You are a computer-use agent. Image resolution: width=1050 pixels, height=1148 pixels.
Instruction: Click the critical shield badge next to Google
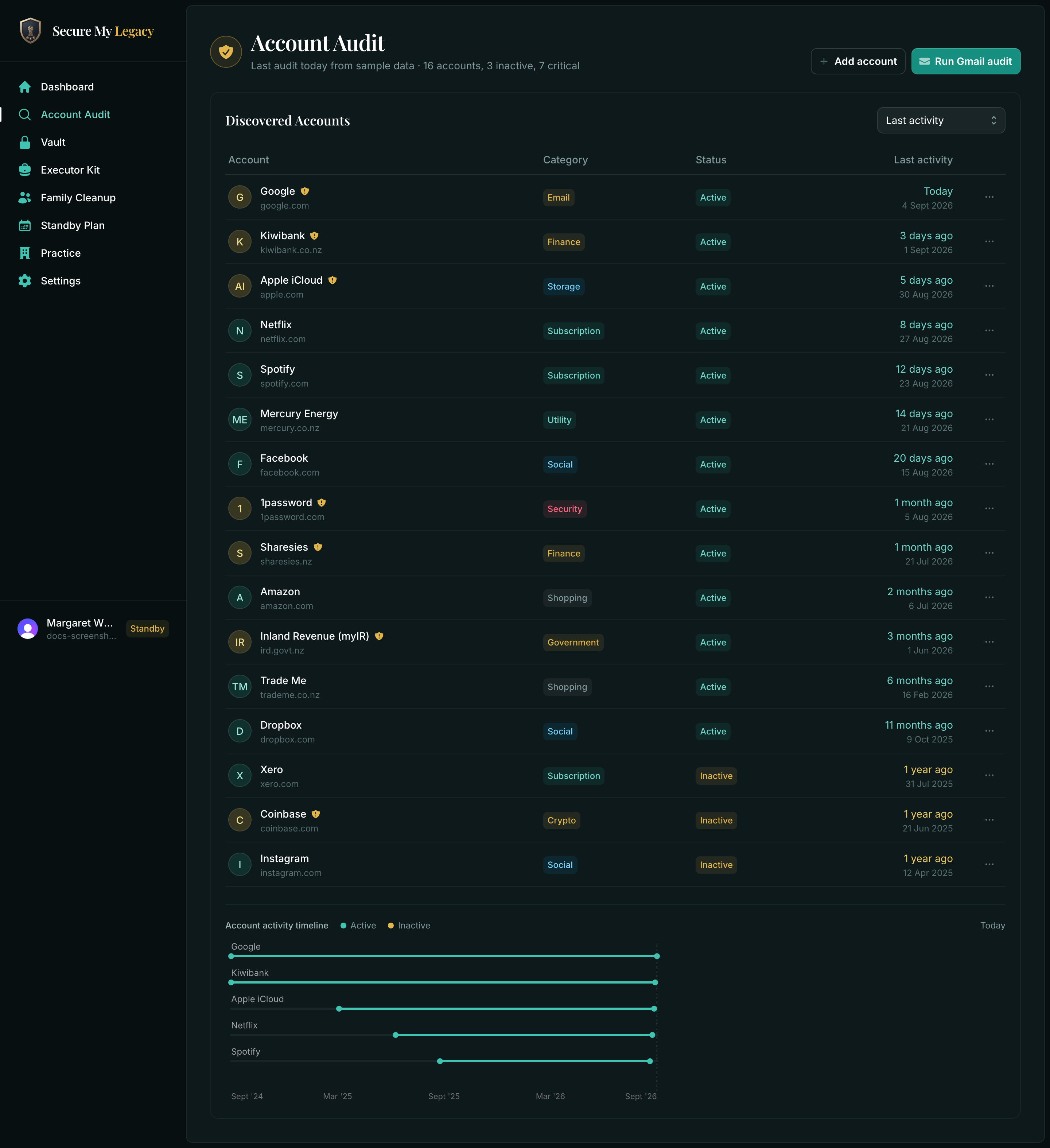pyautogui.click(x=305, y=191)
